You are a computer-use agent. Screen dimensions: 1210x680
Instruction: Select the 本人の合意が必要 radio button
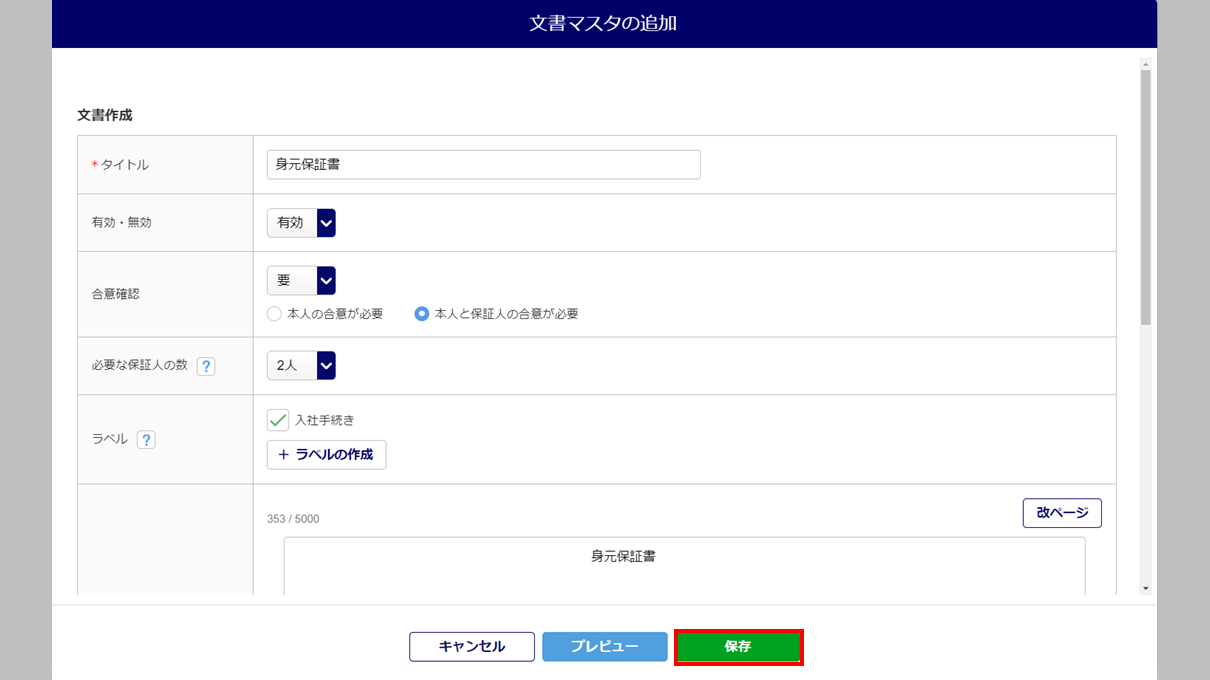(x=274, y=314)
